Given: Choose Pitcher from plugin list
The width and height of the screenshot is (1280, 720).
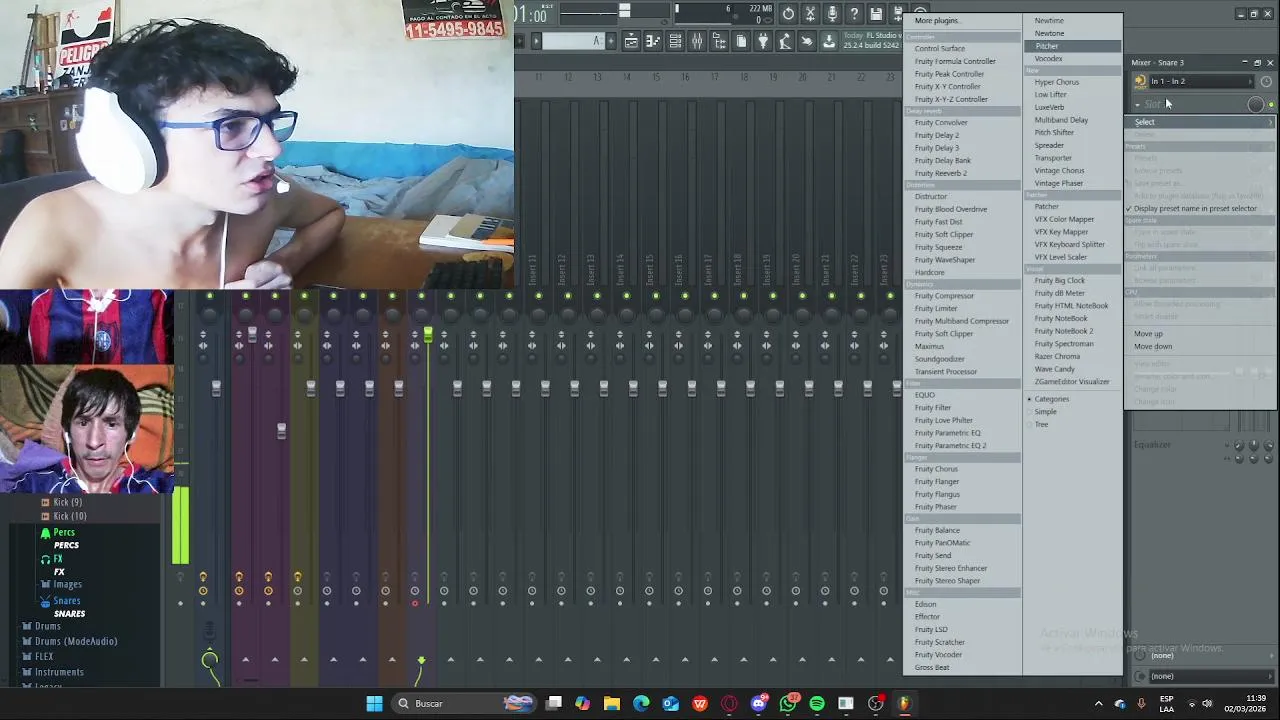Looking at the screenshot, I should coord(1072,46).
